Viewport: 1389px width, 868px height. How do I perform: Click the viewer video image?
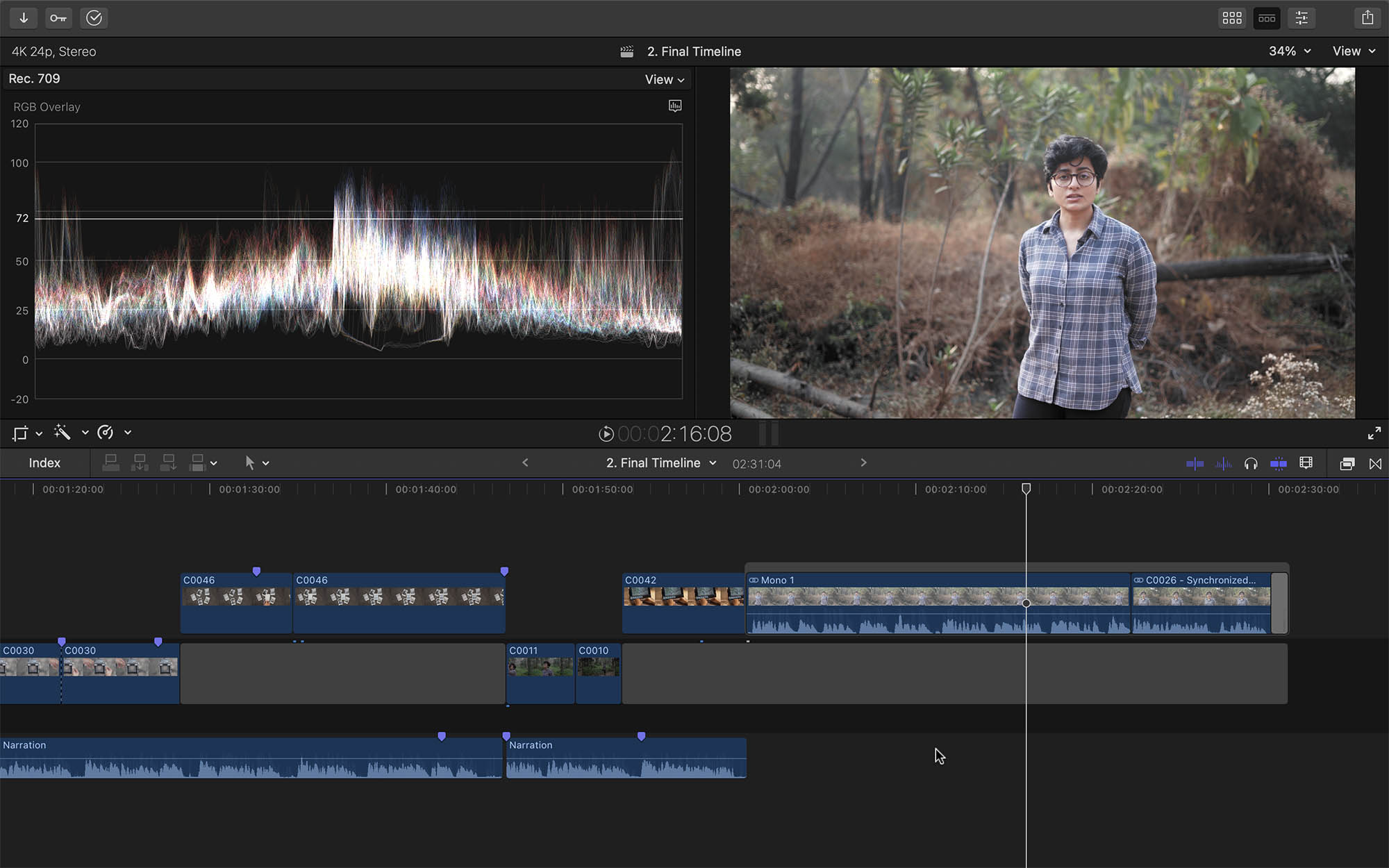tap(1042, 242)
